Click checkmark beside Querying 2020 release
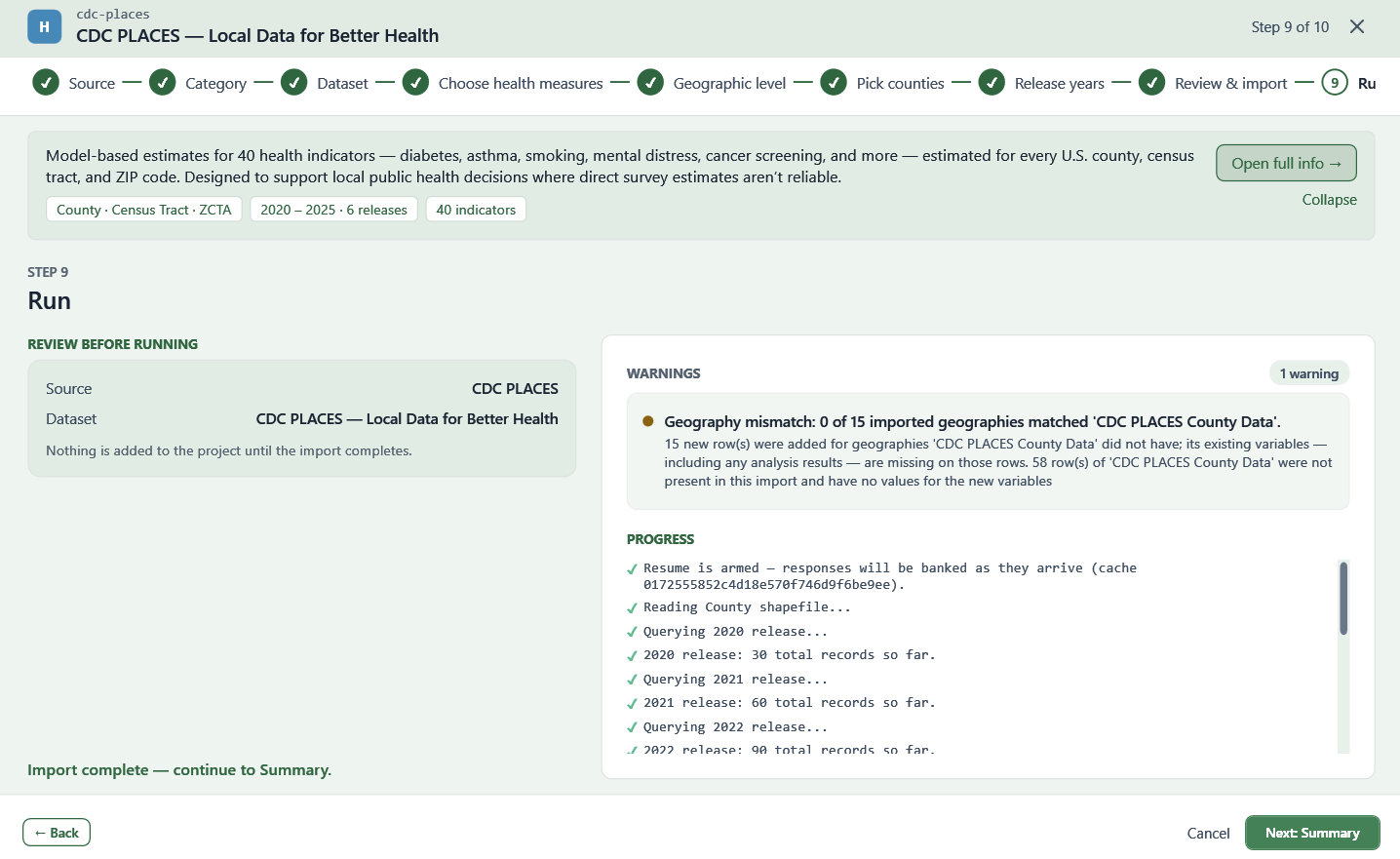This screenshot has height=859, width=1400. click(x=632, y=633)
